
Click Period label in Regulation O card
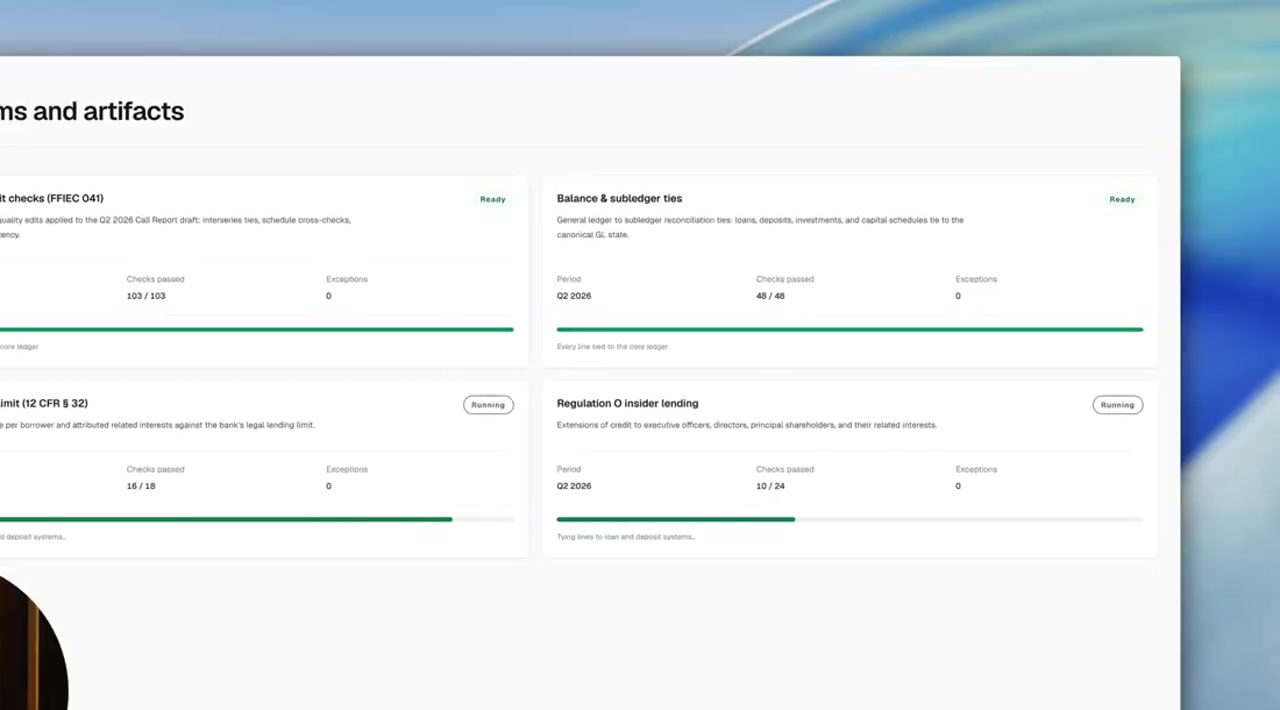point(568,469)
